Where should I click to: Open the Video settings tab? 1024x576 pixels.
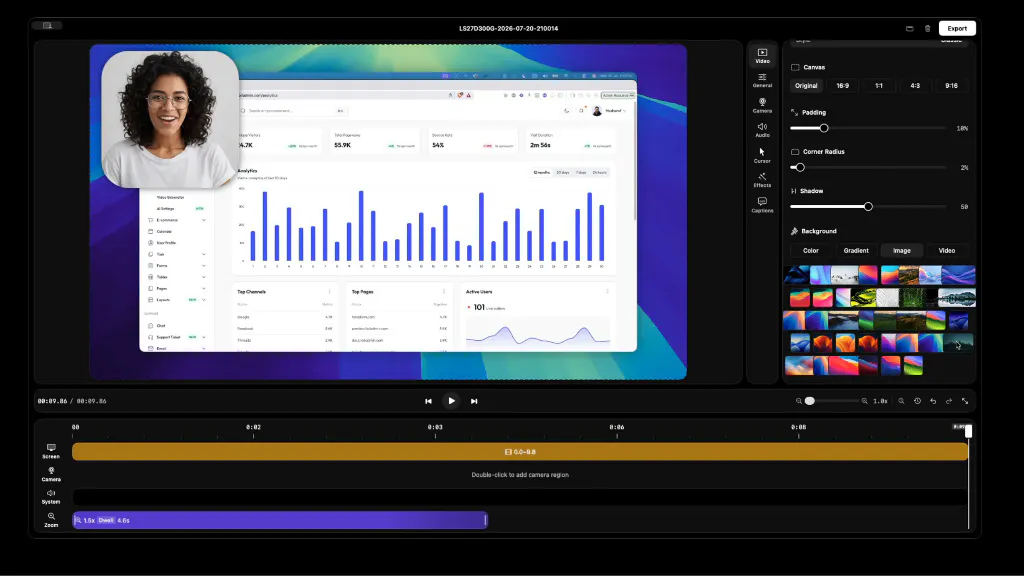(x=762, y=56)
